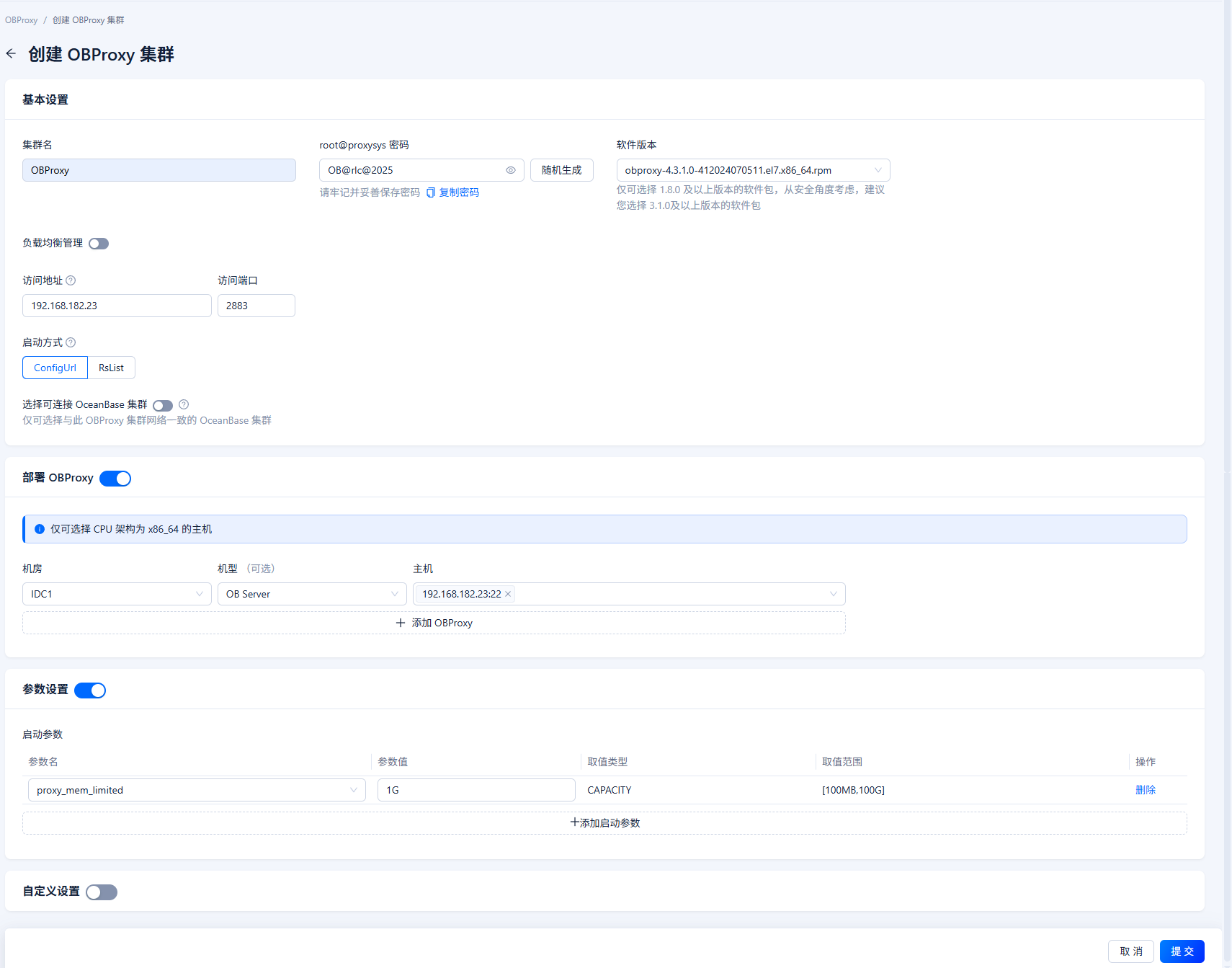Open help icon beside OceanBase 集群 toggle

point(184,404)
